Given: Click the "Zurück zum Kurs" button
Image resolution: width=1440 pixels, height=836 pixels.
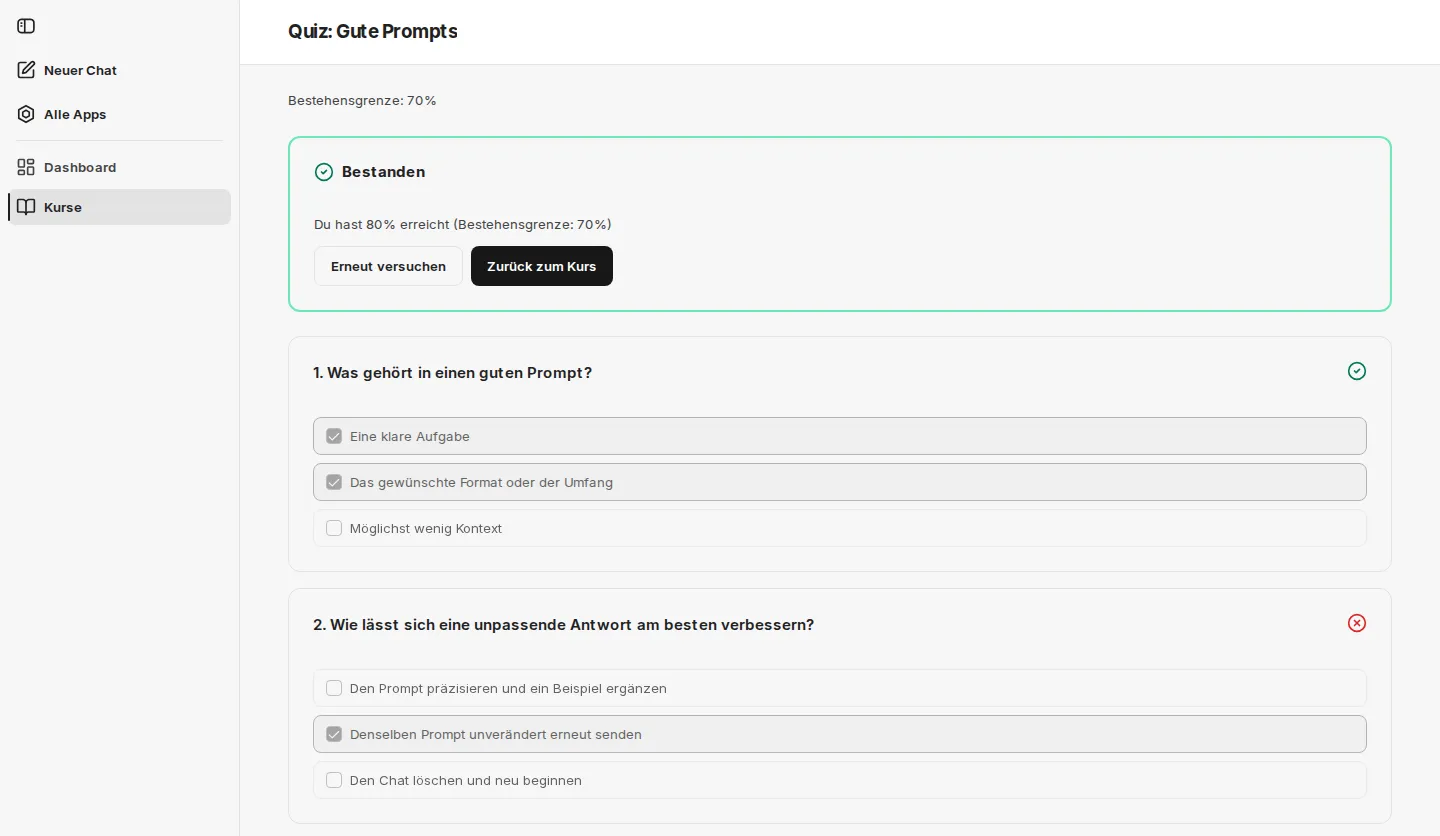Looking at the screenshot, I should [542, 266].
